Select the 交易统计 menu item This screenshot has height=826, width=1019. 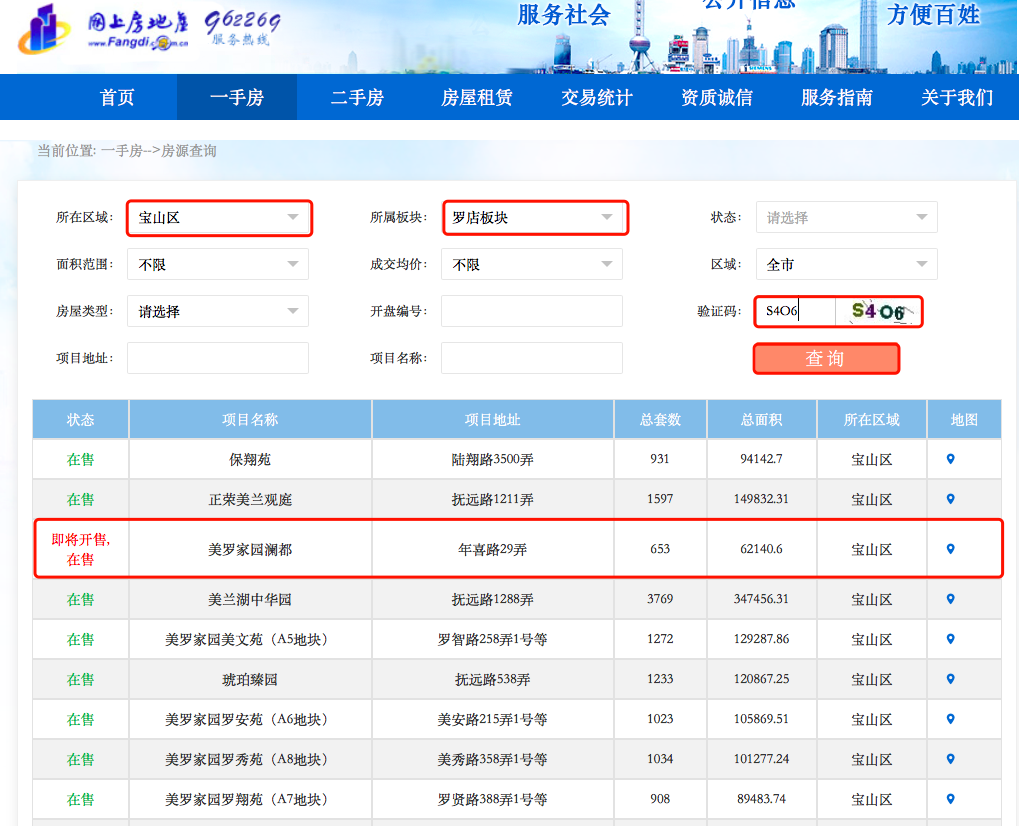[x=596, y=96]
